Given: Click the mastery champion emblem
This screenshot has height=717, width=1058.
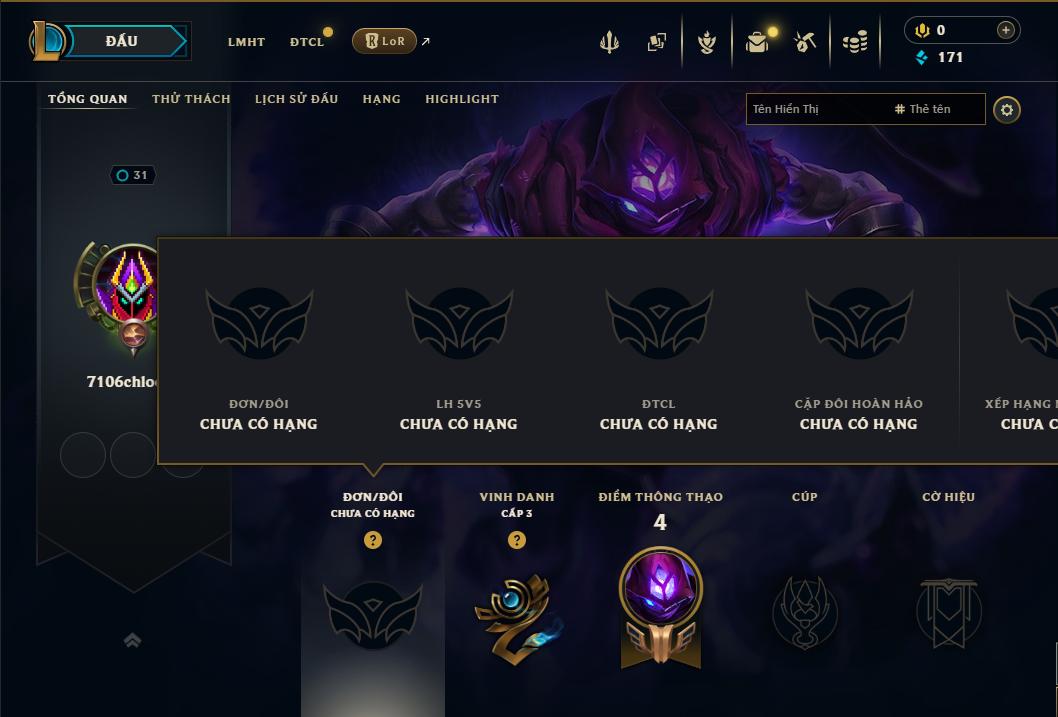Looking at the screenshot, I should pyautogui.click(x=661, y=606).
